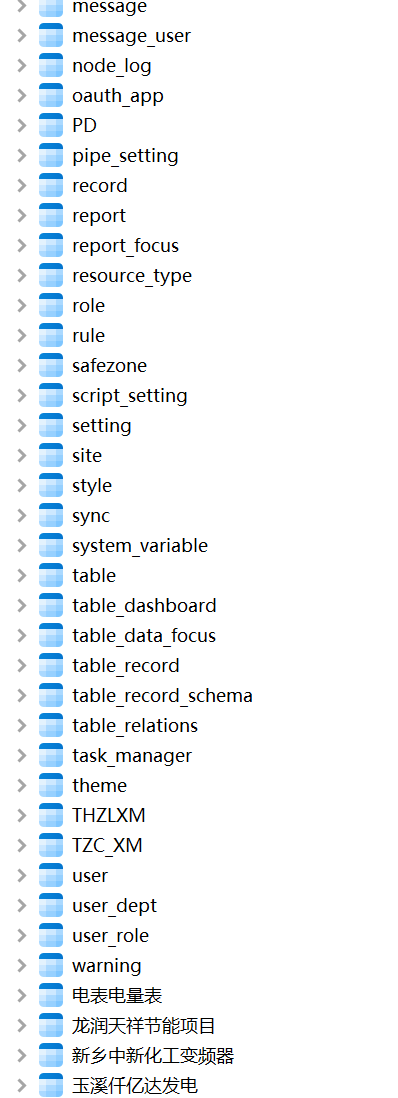The image size is (398, 1098).
Task: Click the table icon beside user_role
Action: pyautogui.click(x=51, y=936)
